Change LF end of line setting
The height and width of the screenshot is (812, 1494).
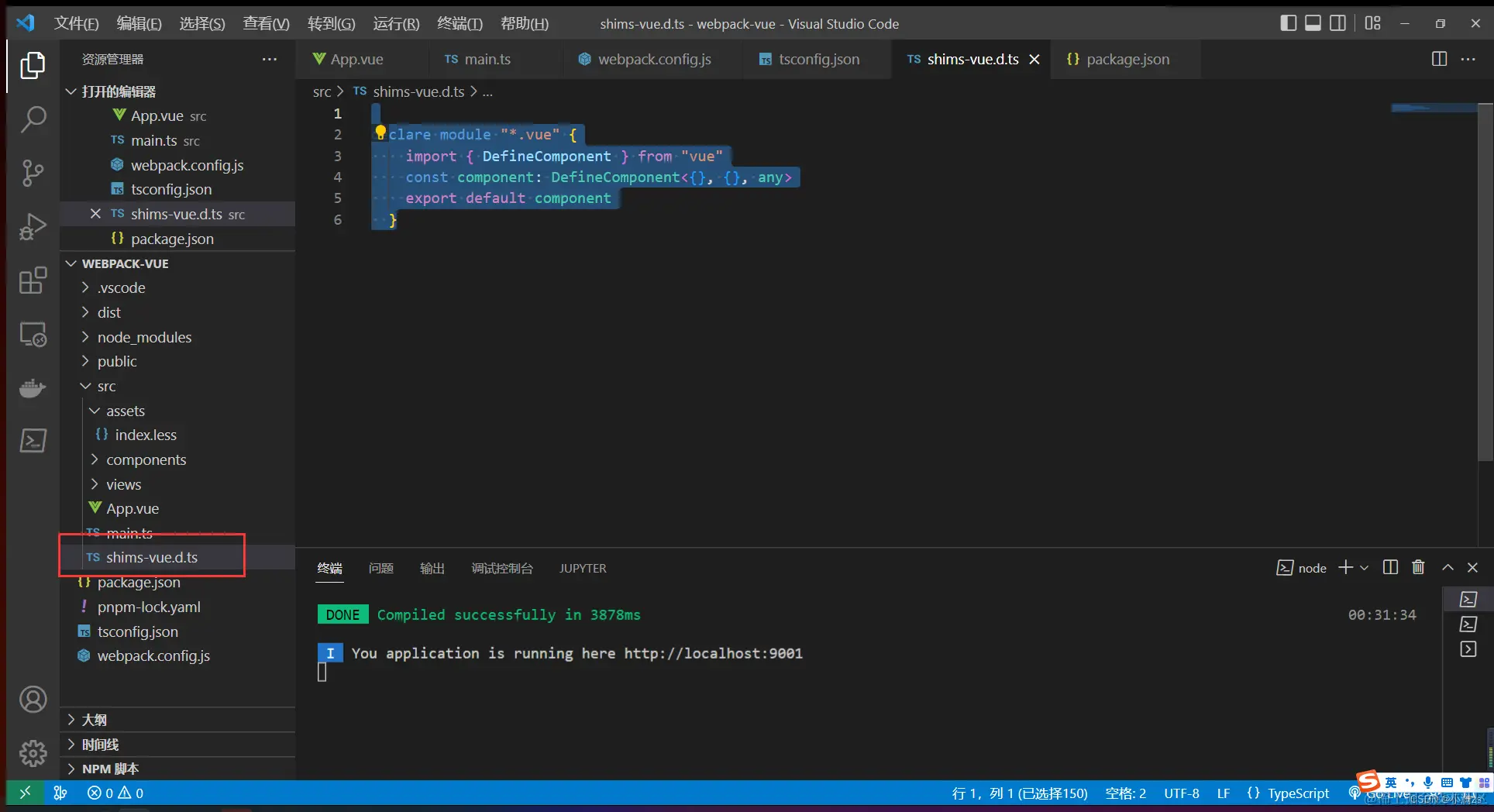(1223, 793)
